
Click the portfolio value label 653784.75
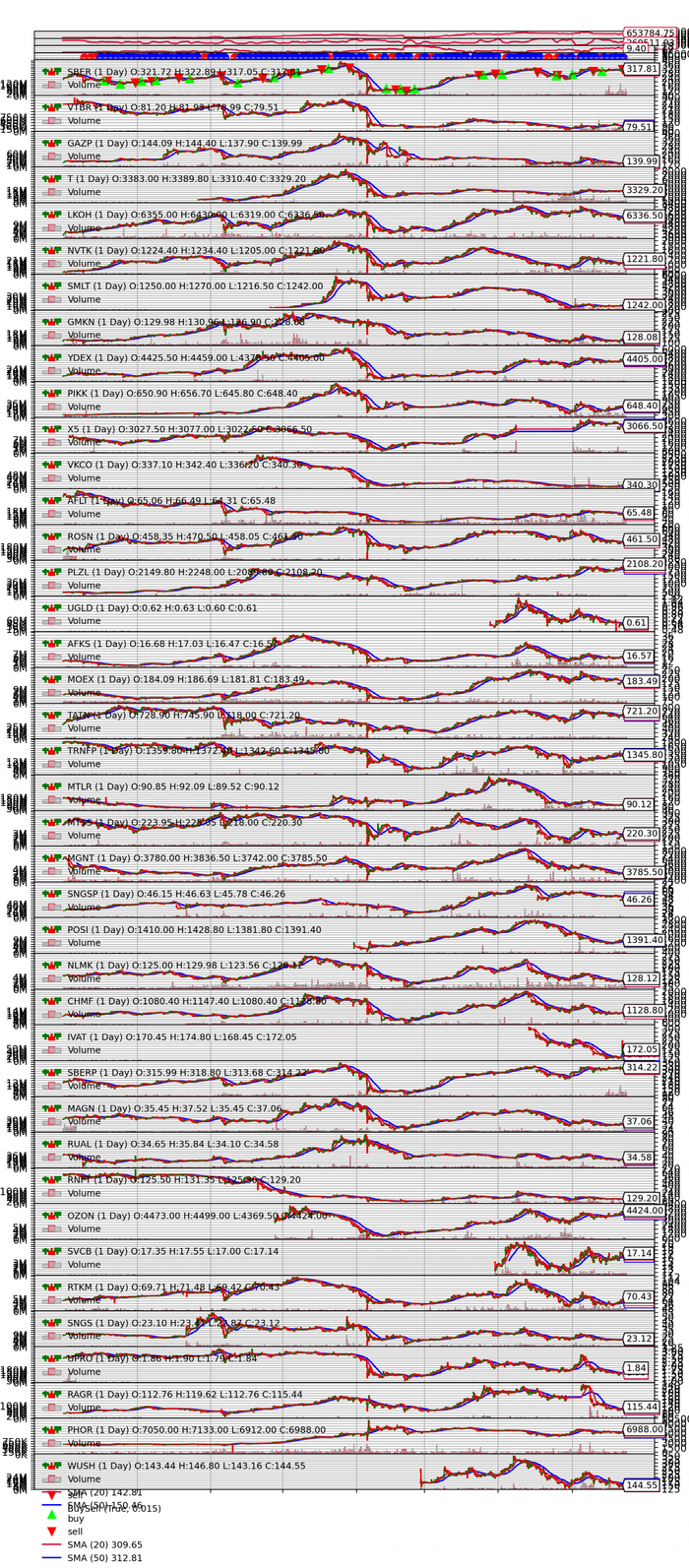(650, 33)
